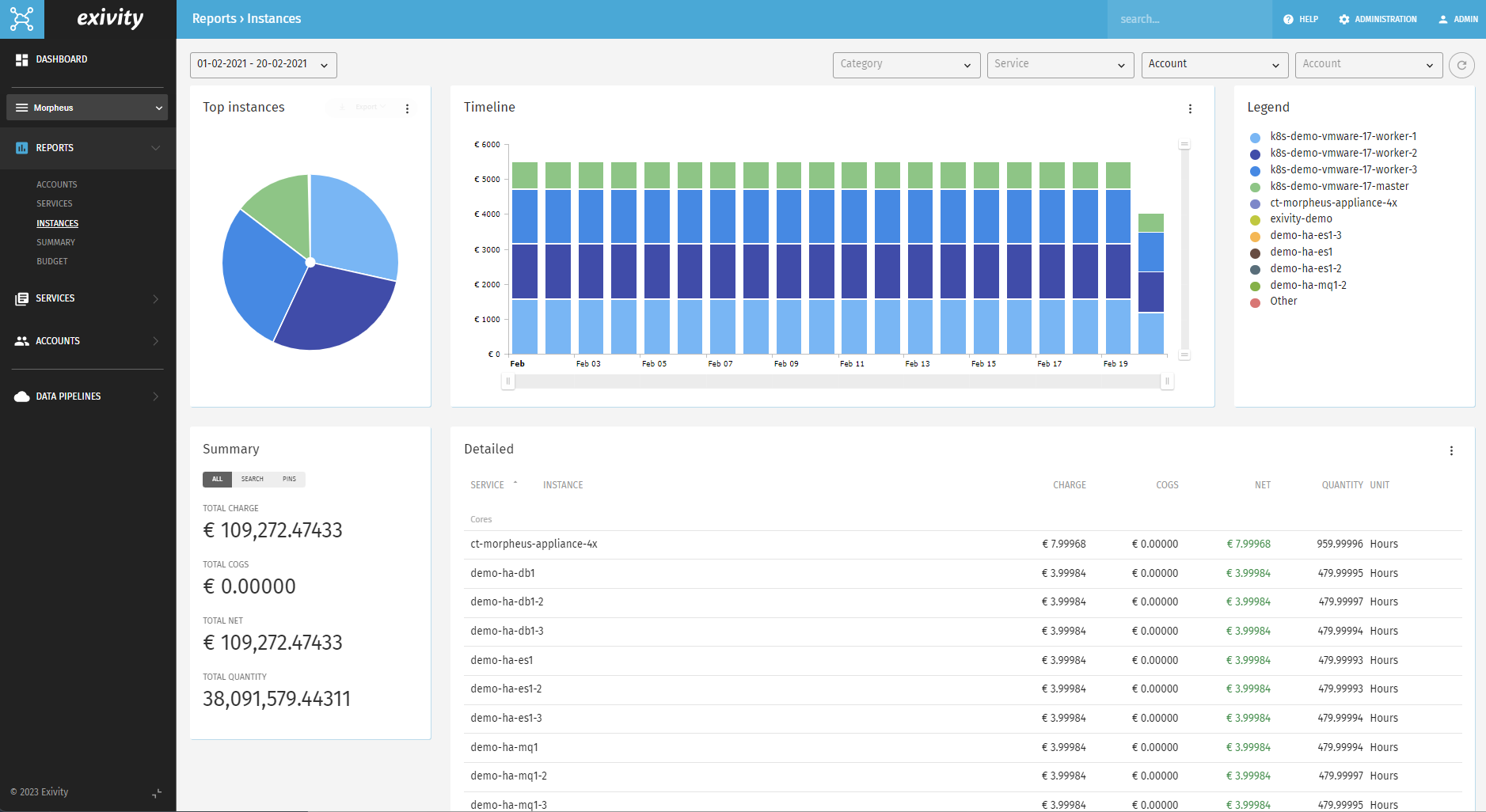Click the ADMINISTRATION header button
The height and width of the screenshot is (812, 1486).
tap(1378, 19)
